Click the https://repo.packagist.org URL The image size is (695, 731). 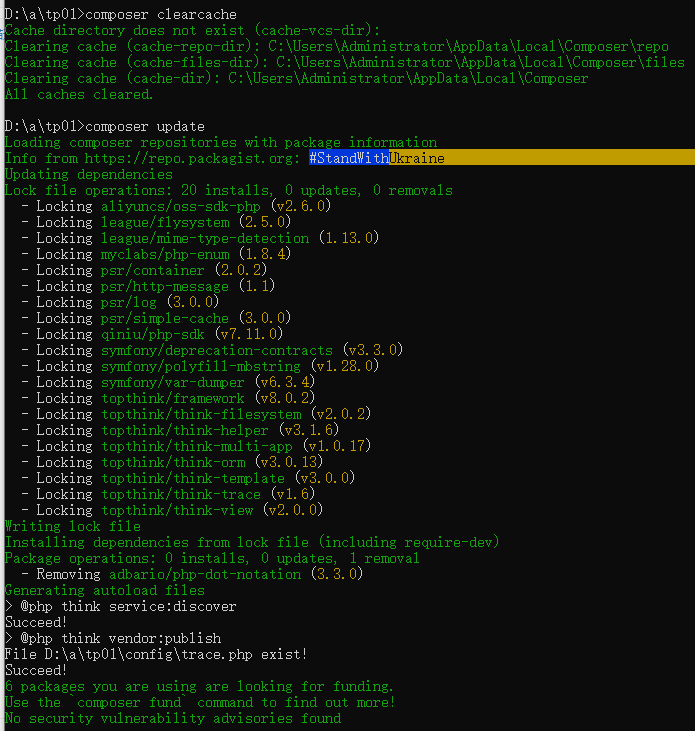pyautogui.click(x=190, y=158)
